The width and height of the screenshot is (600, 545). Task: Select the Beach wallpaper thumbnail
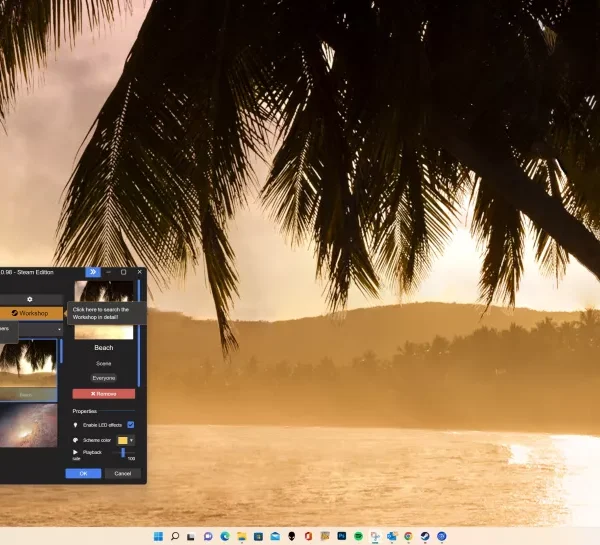(x=28, y=366)
